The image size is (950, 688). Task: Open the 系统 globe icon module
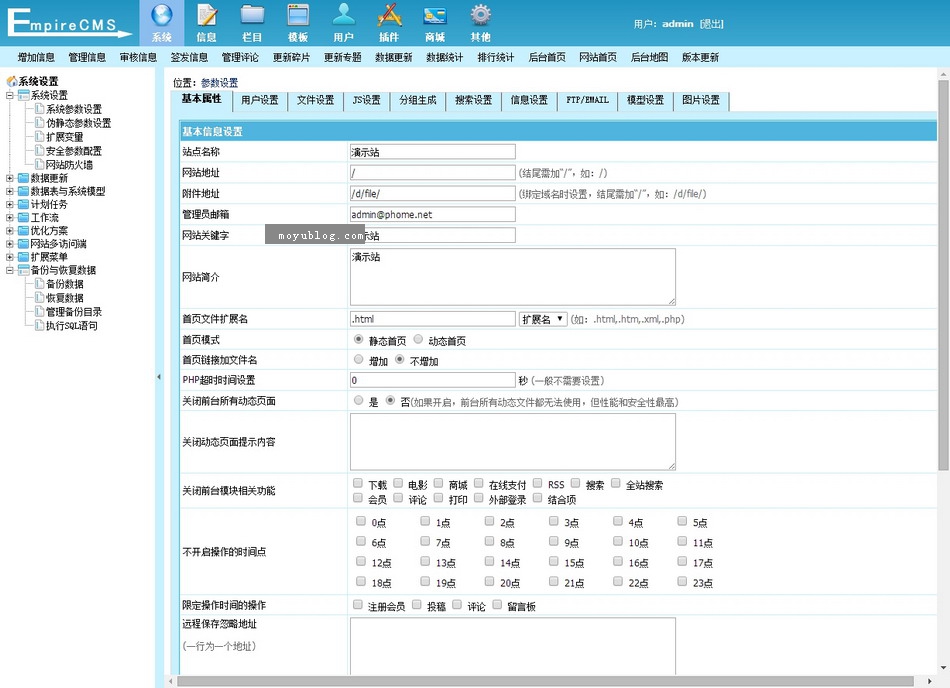point(161,23)
